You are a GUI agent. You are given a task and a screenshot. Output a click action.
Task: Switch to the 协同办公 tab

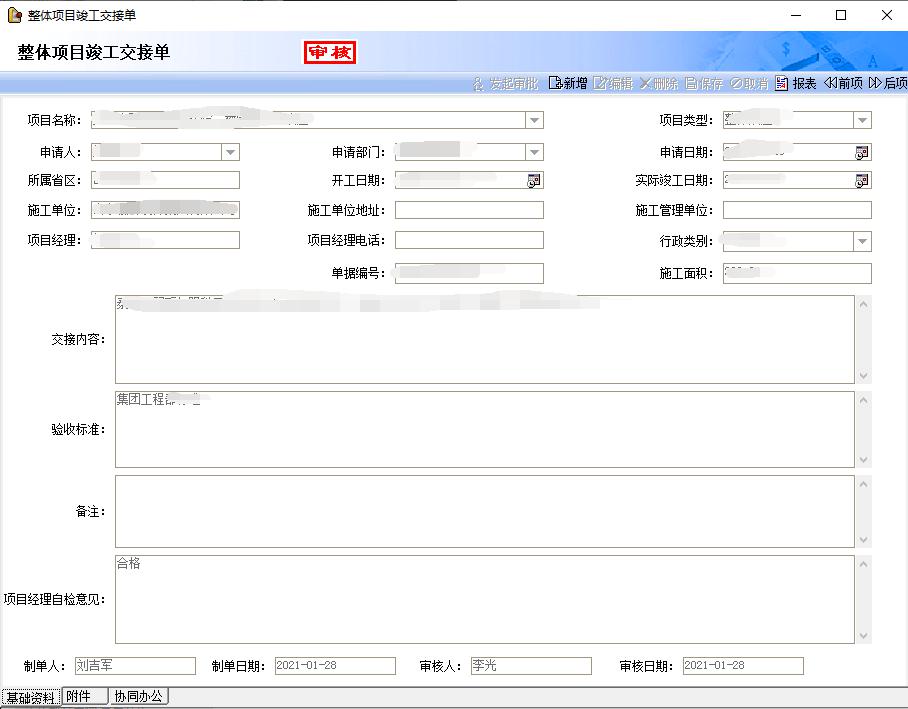pos(138,697)
